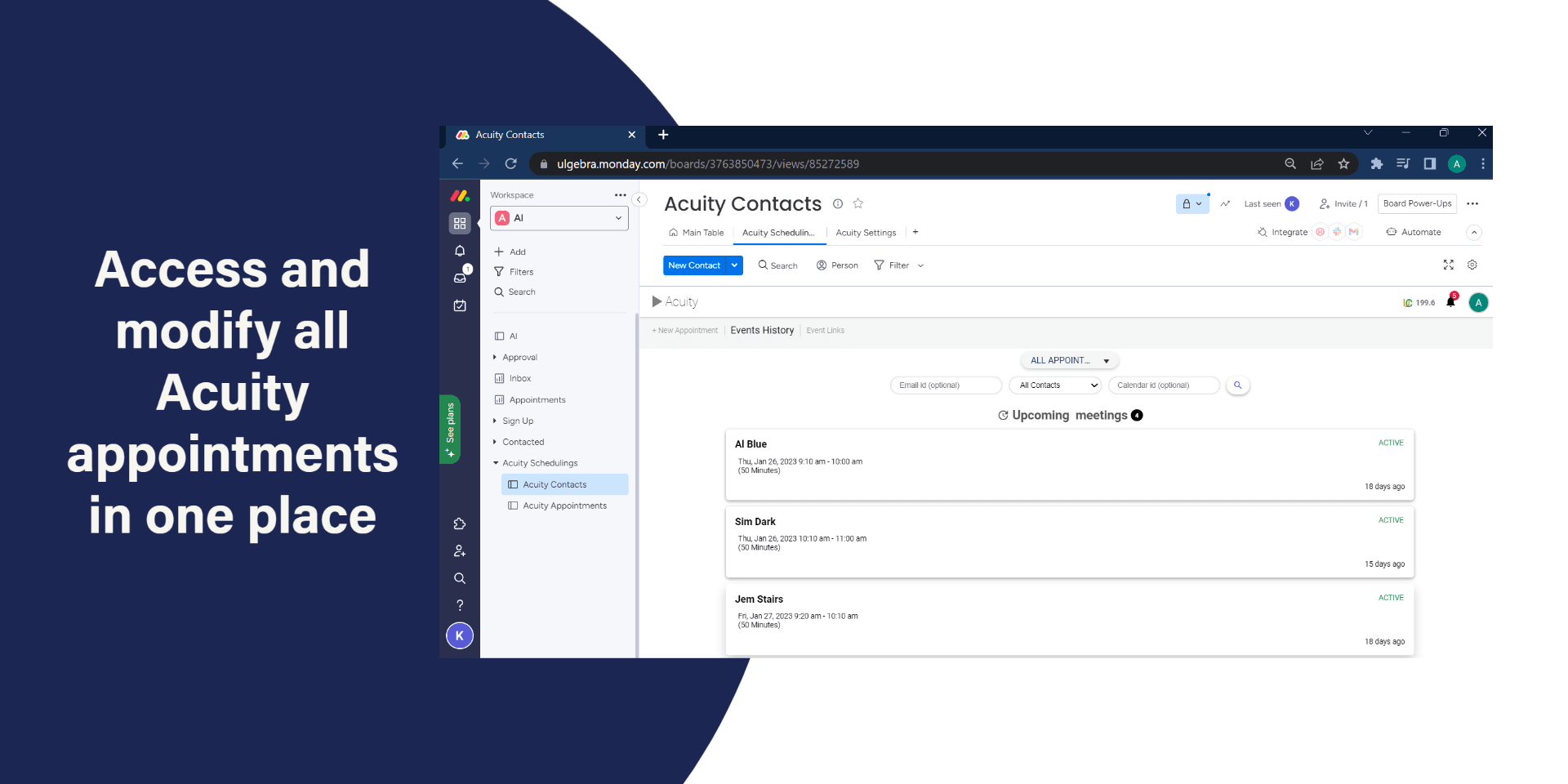Click the New Contact button

coord(694,265)
